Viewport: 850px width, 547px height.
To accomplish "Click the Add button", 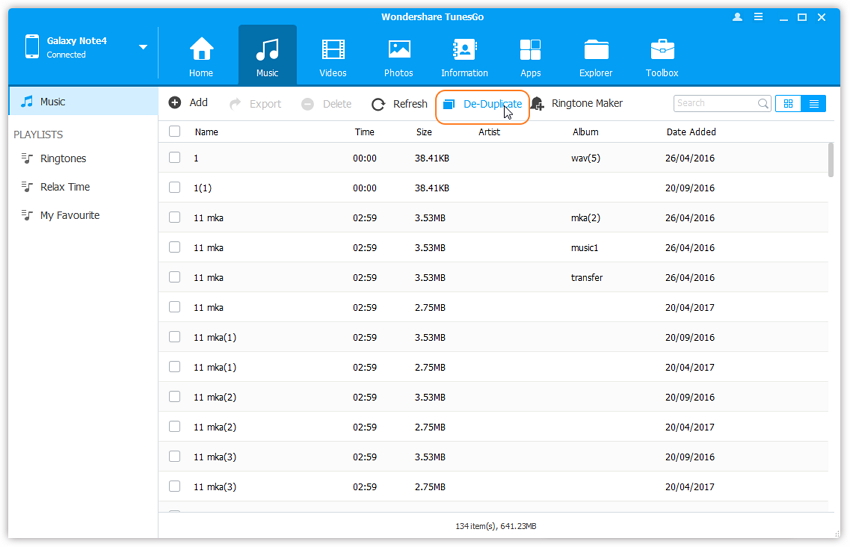I will (x=188, y=103).
